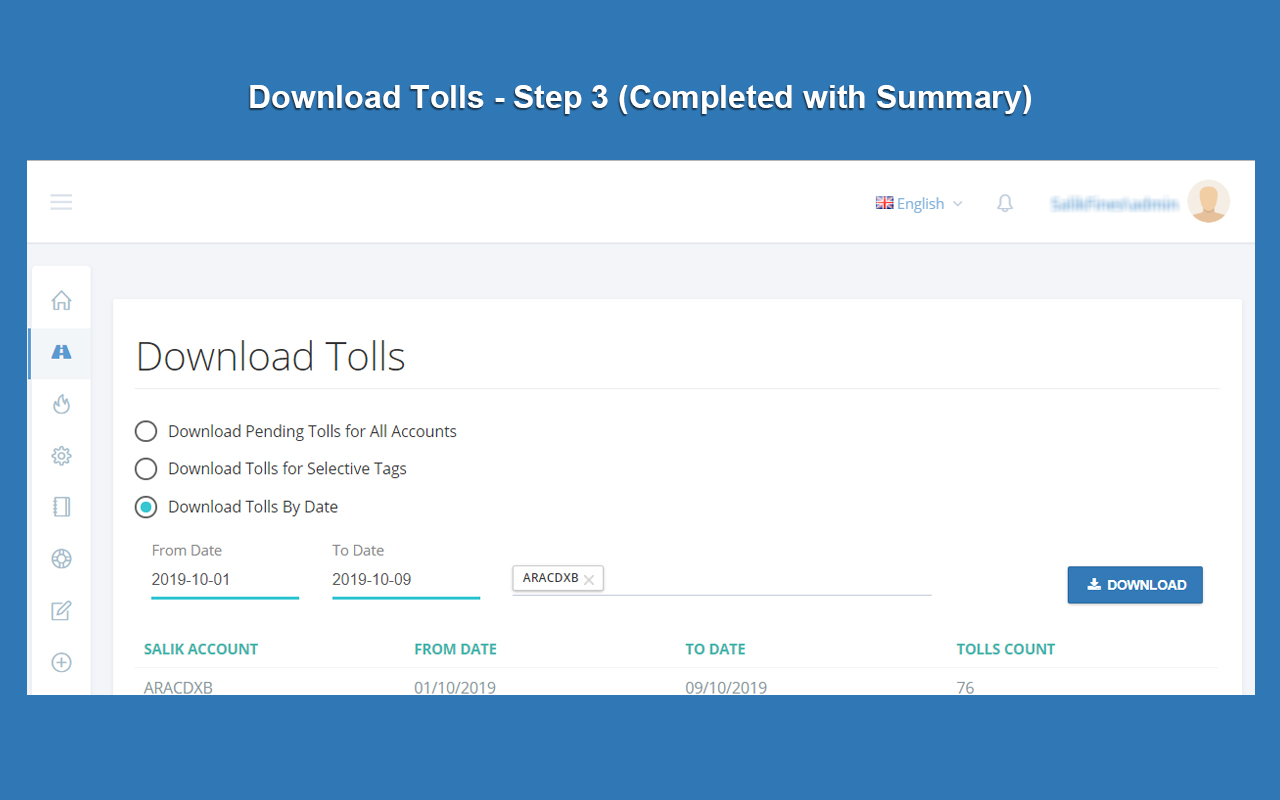Edit the From Date field

click(x=224, y=580)
